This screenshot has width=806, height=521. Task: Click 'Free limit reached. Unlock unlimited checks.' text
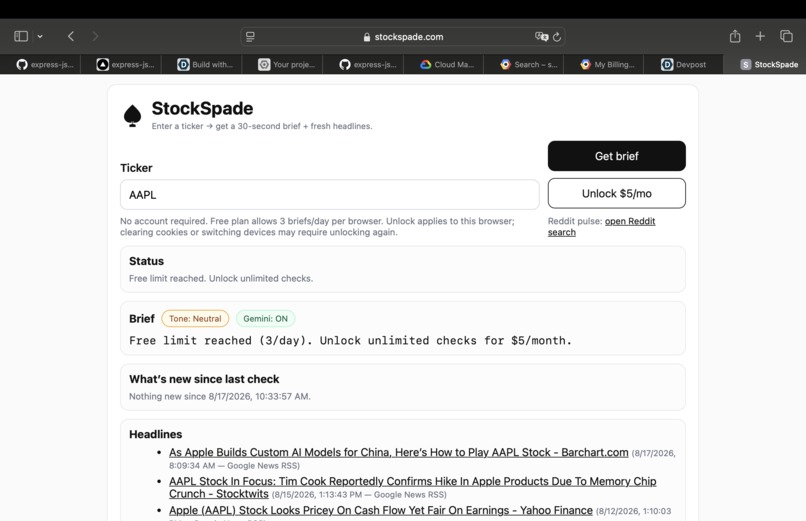(221, 278)
